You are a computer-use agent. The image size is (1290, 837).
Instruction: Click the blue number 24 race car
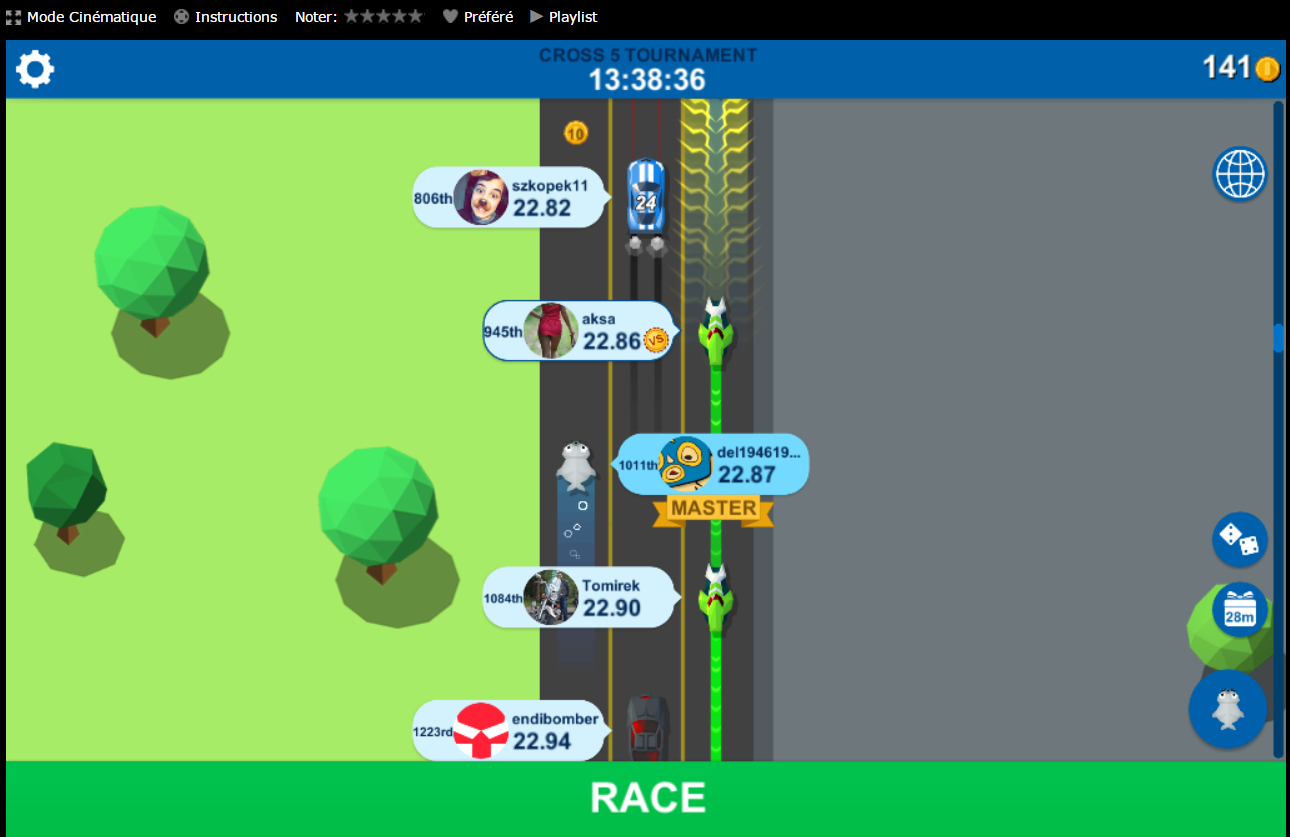[x=646, y=198]
